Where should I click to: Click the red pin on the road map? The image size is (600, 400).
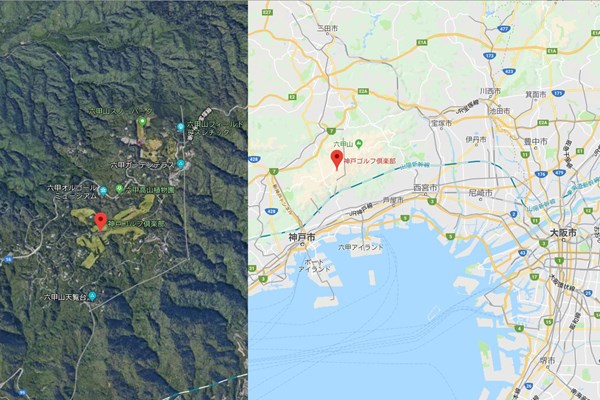coord(337,160)
